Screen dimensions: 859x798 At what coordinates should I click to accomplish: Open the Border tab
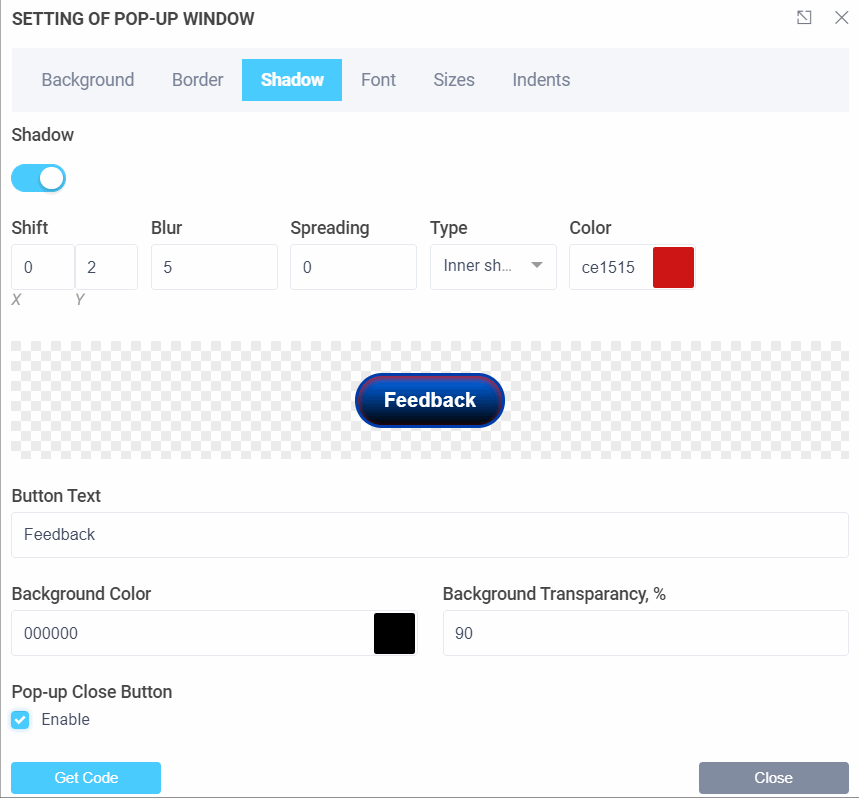[197, 80]
